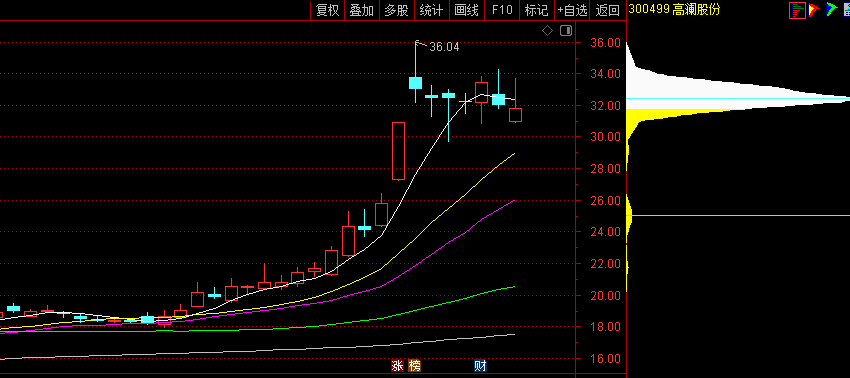This screenshot has width=850, height=378.
Task: Activate the 画线 drawing tools
Action: pyautogui.click(x=466, y=10)
